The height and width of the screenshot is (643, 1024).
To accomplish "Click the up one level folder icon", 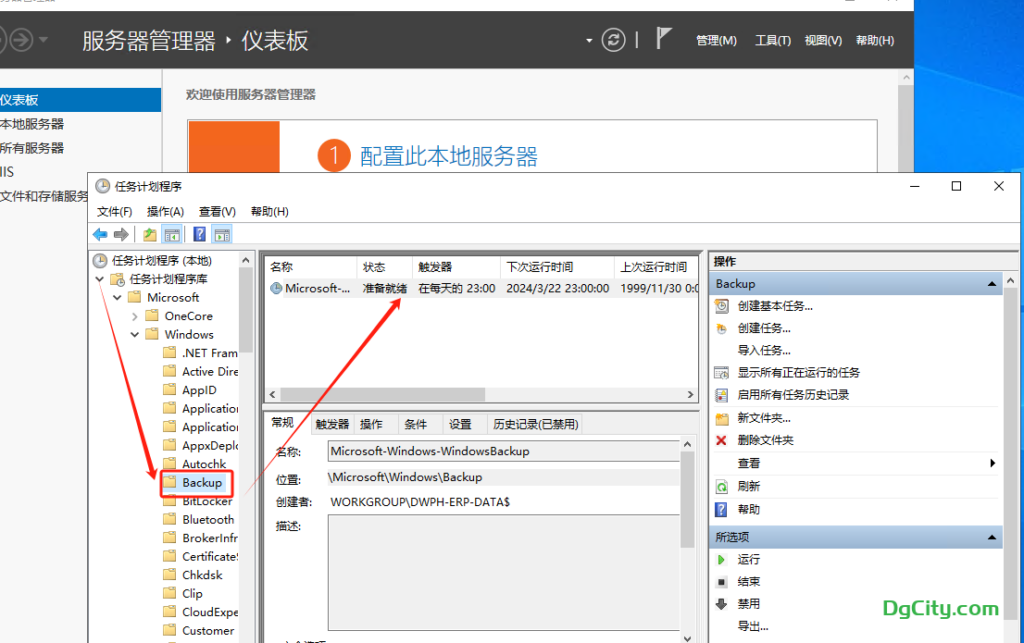I will click(149, 234).
